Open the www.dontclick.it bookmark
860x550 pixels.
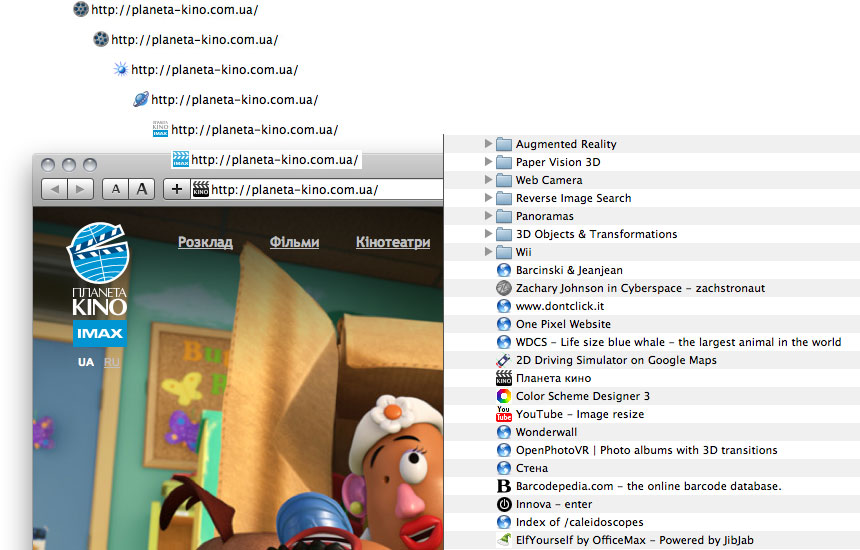[x=559, y=306]
